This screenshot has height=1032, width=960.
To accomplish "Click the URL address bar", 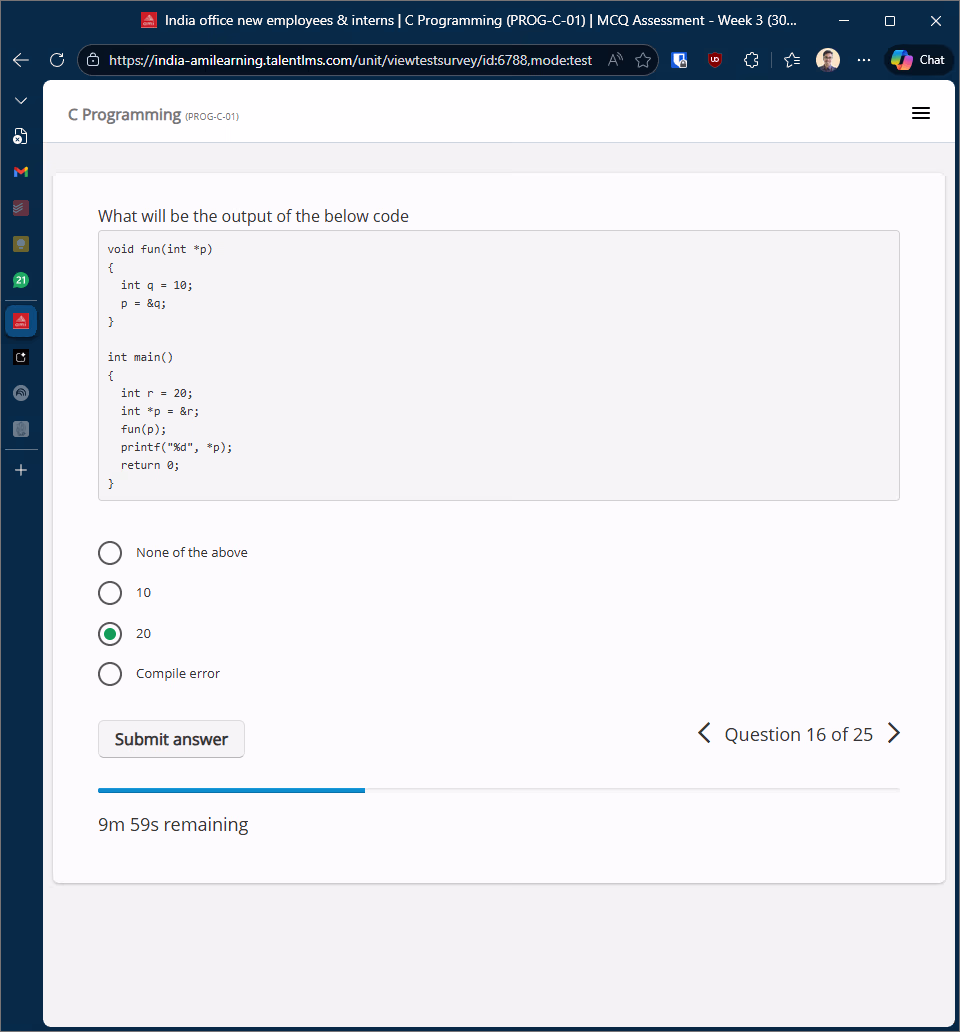I will click(x=350, y=60).
